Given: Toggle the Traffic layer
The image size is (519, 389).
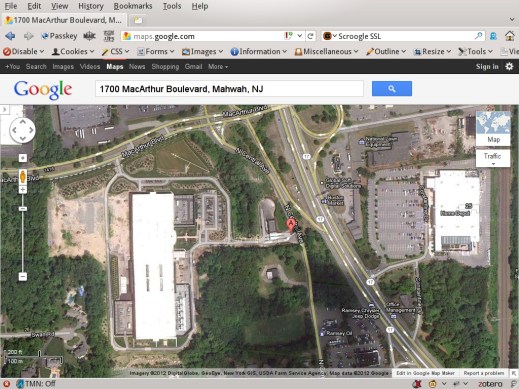Looking at the screenshot, I should pyautogui.click(x=493, y=158).
